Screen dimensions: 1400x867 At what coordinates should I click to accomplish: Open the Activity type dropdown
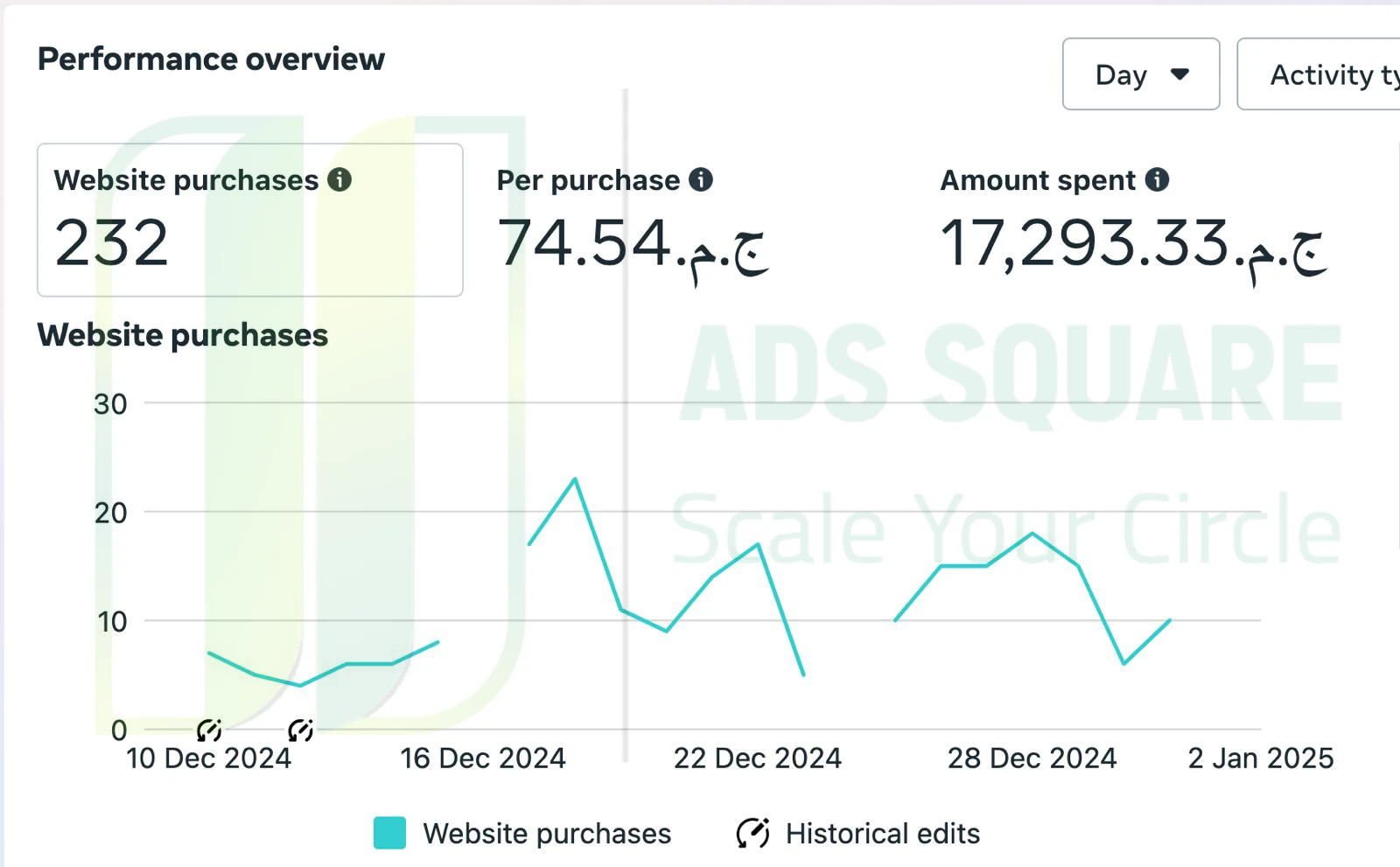click(1319, 74)
